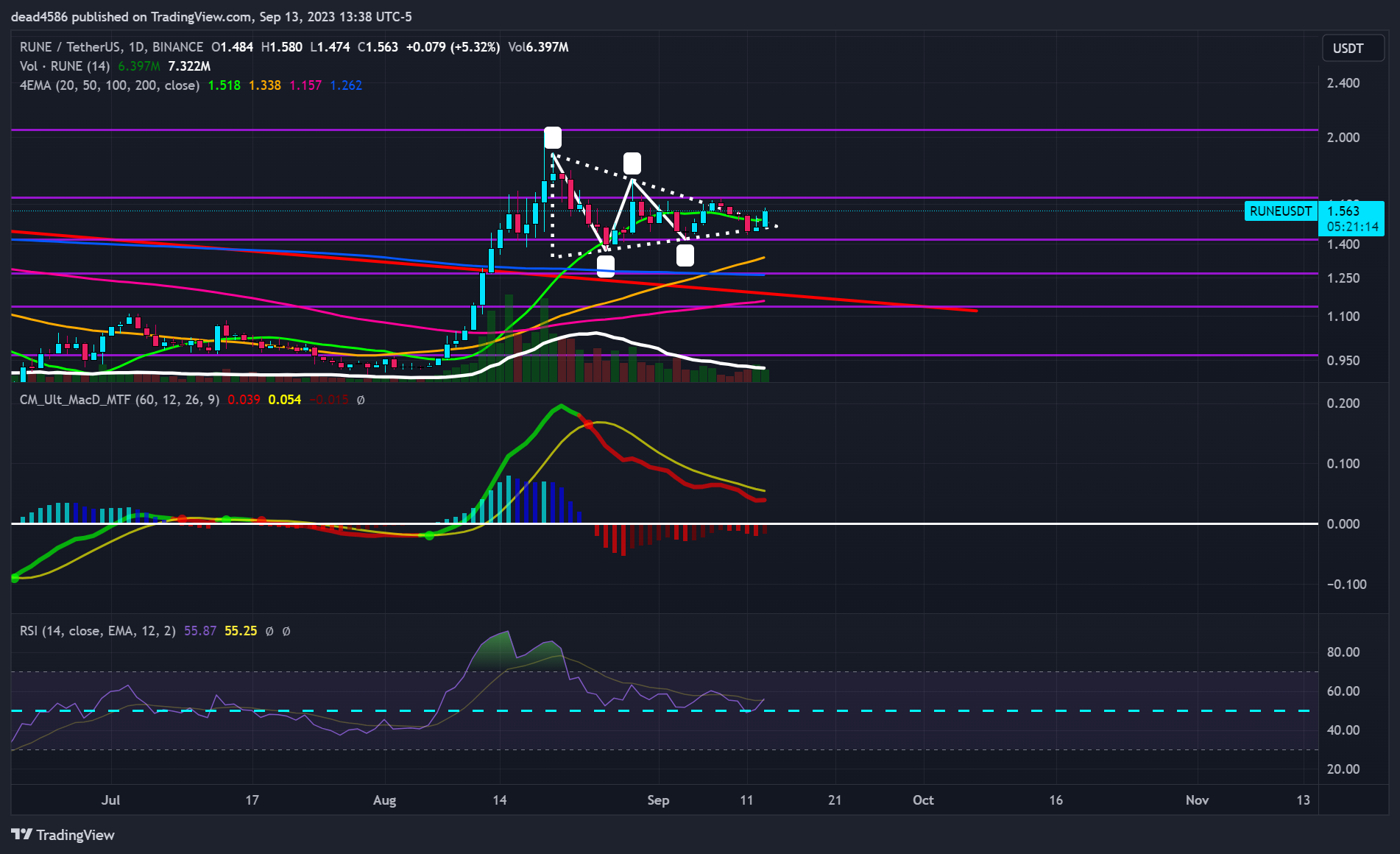Click the 20.00 RSI axis label
This screenshot has width=1400, height=854.
(x=1343, y=769)
